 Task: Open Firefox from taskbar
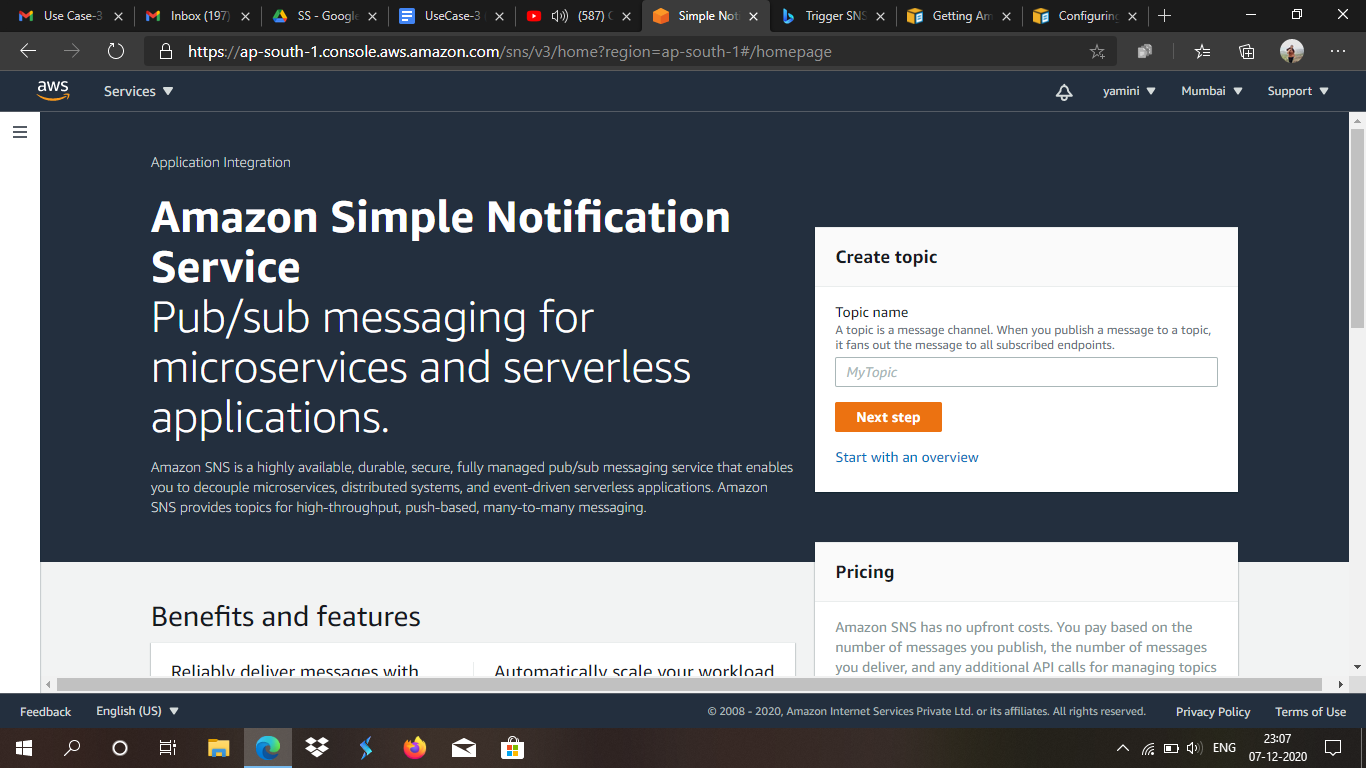[414, 748]
